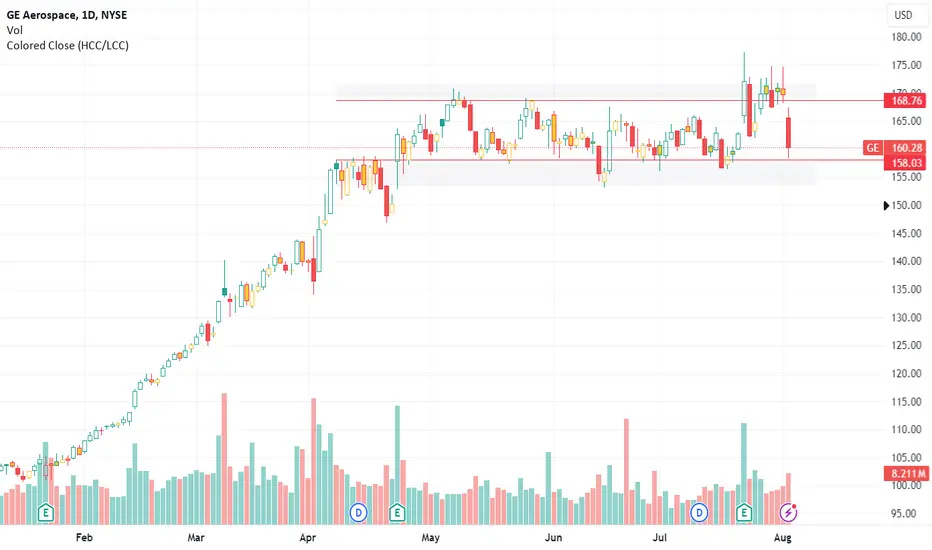Viewport: 932px width, 550px height.
Task: Click the tallest March red volume bar
Action: [x=224, y=458]
